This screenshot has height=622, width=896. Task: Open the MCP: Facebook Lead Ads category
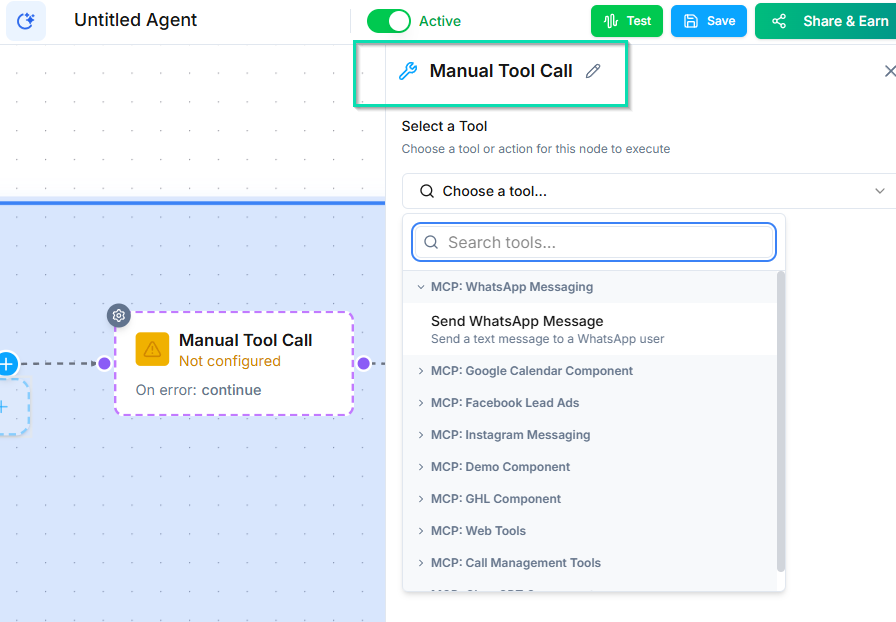pos(504,402)
